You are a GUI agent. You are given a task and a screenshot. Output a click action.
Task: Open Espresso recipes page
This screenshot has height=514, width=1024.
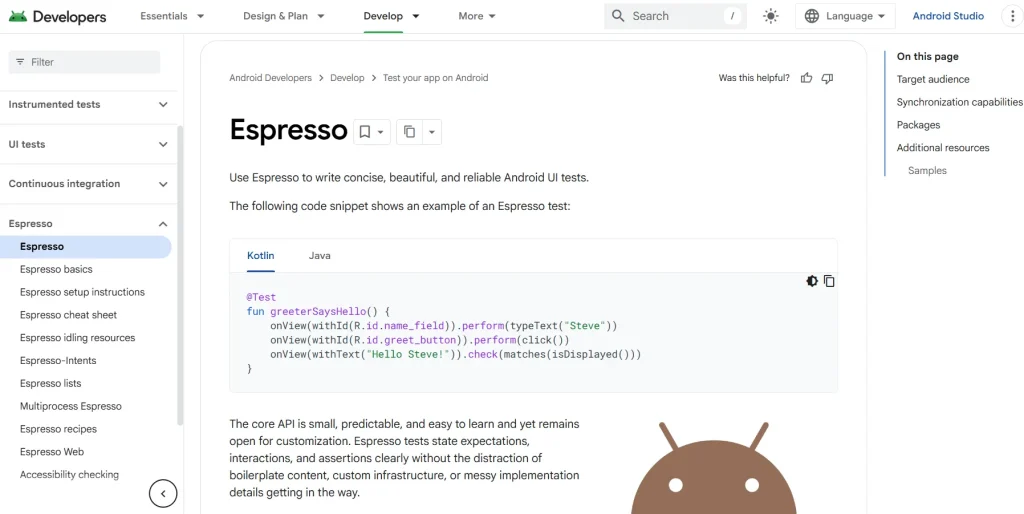tap(58, 429)
